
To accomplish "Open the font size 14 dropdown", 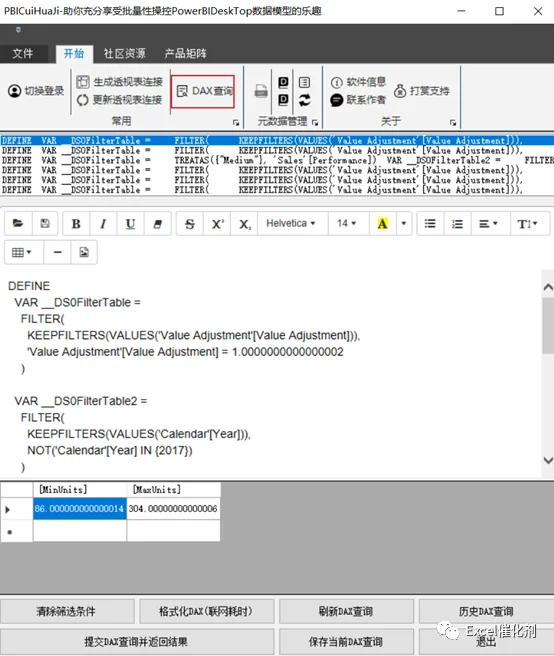I will (x=346, y=223).
